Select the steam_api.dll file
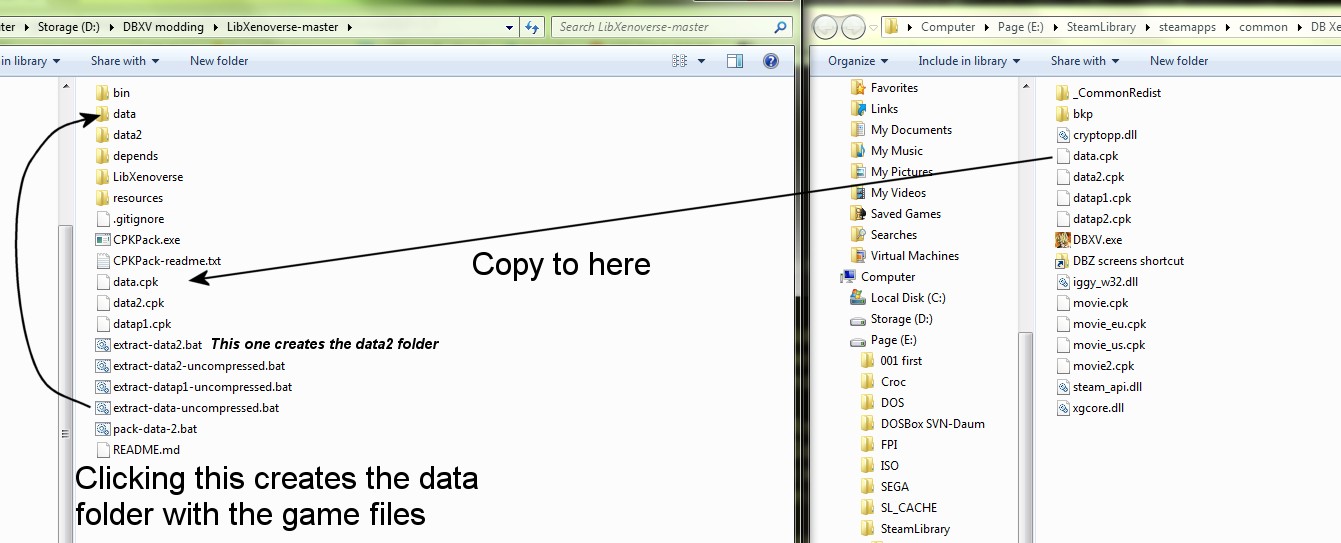This screenshot has height=543, width=1341. point(1106,387)
